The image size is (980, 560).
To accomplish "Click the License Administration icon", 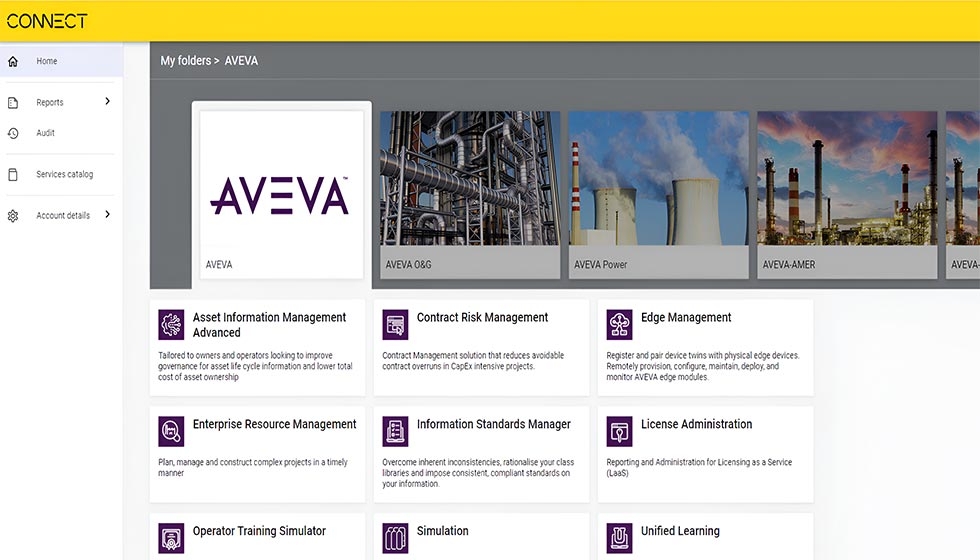I will (619, 431).
